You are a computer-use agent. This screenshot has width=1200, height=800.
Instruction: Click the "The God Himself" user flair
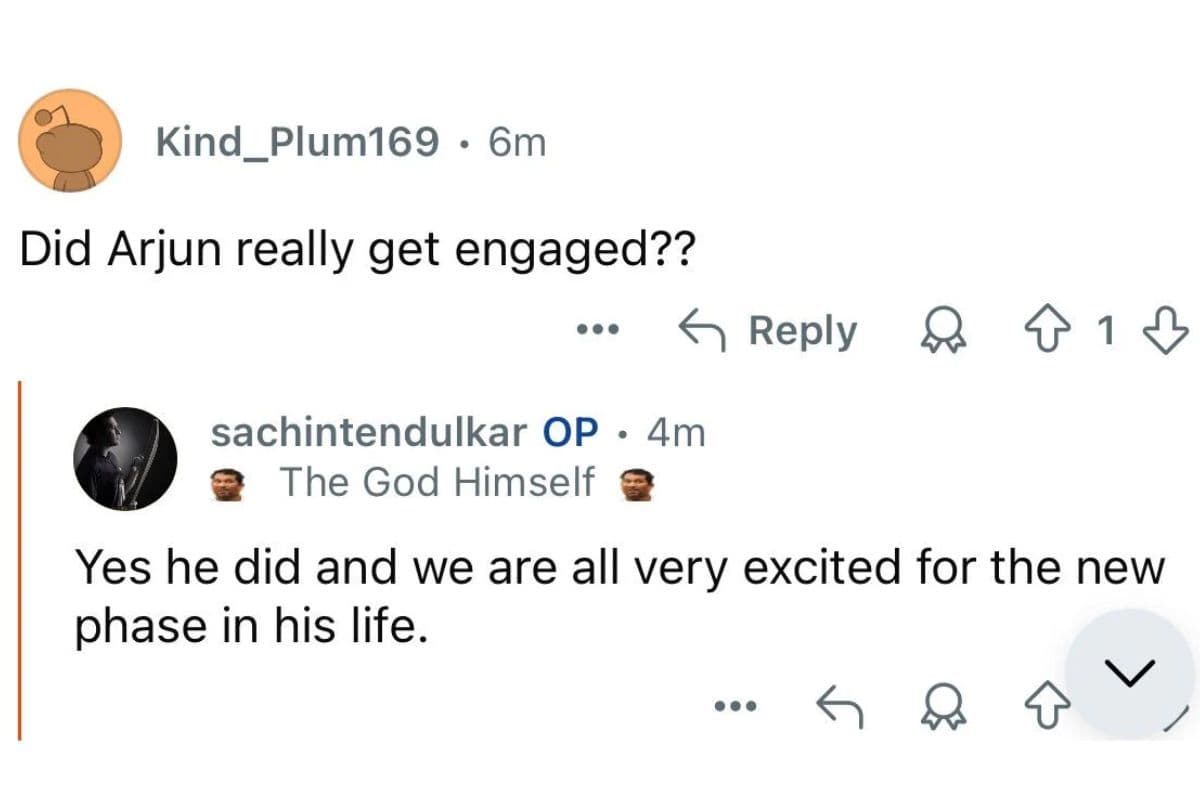(x=437, y=482)
